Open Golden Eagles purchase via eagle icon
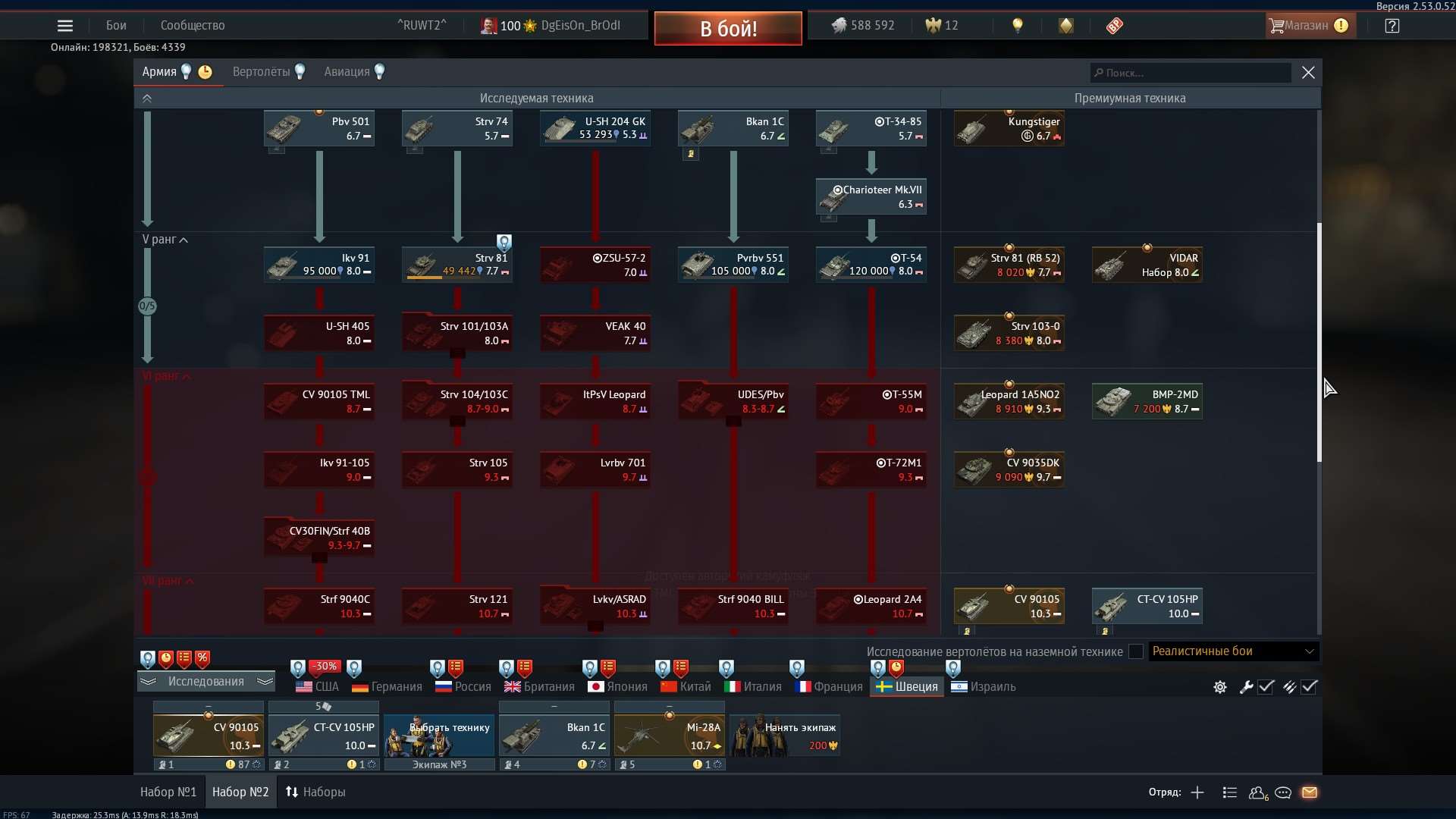Viewport: 1456px width, 819px height. click(x=932, y=25)
